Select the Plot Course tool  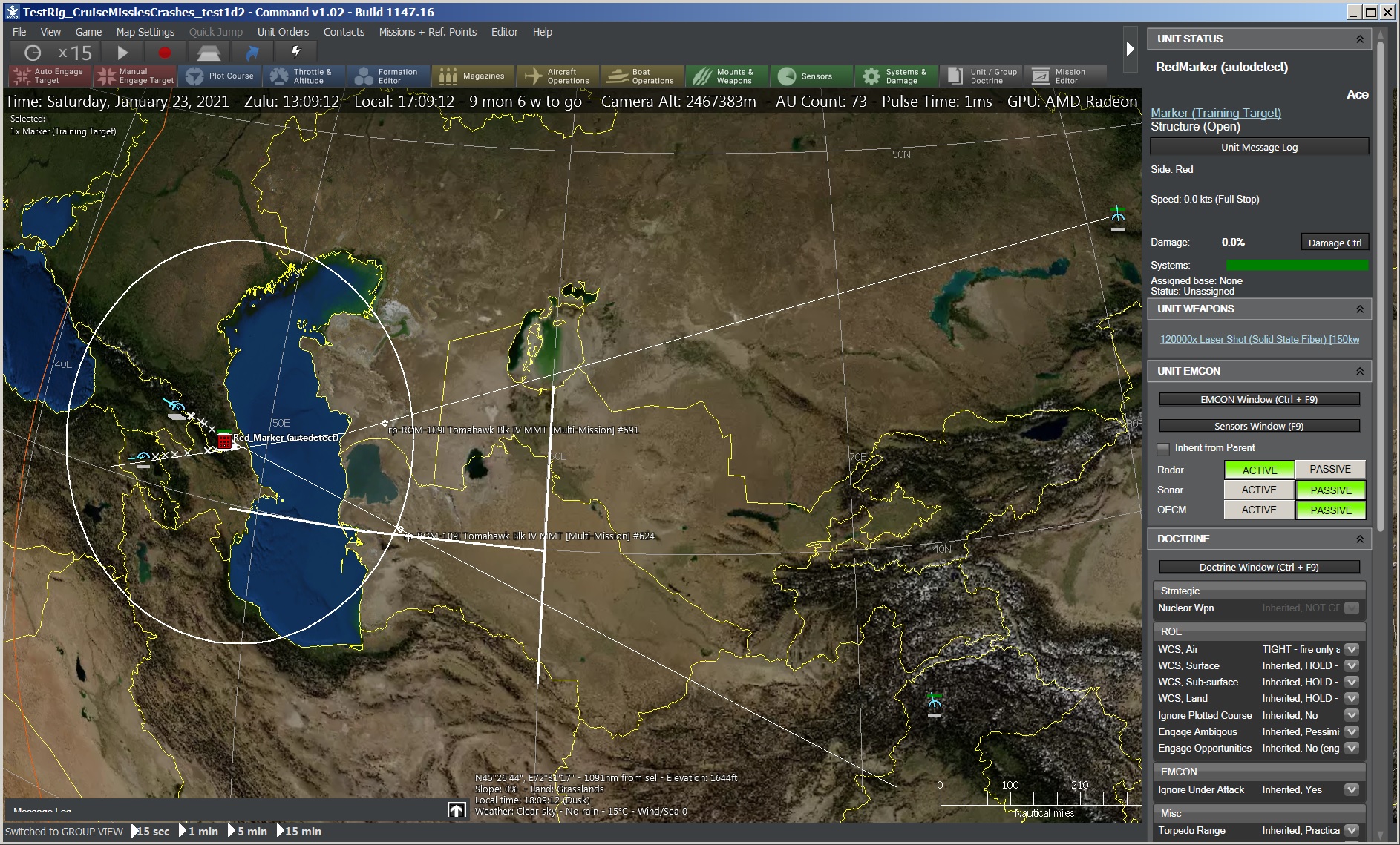click(220, 76)
